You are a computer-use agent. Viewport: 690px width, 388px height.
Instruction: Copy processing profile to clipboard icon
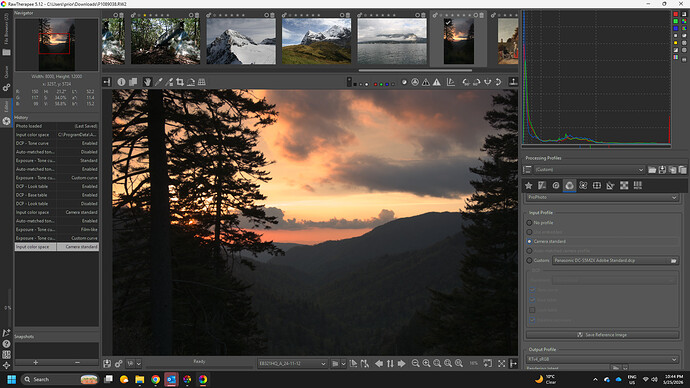[672, 170]
